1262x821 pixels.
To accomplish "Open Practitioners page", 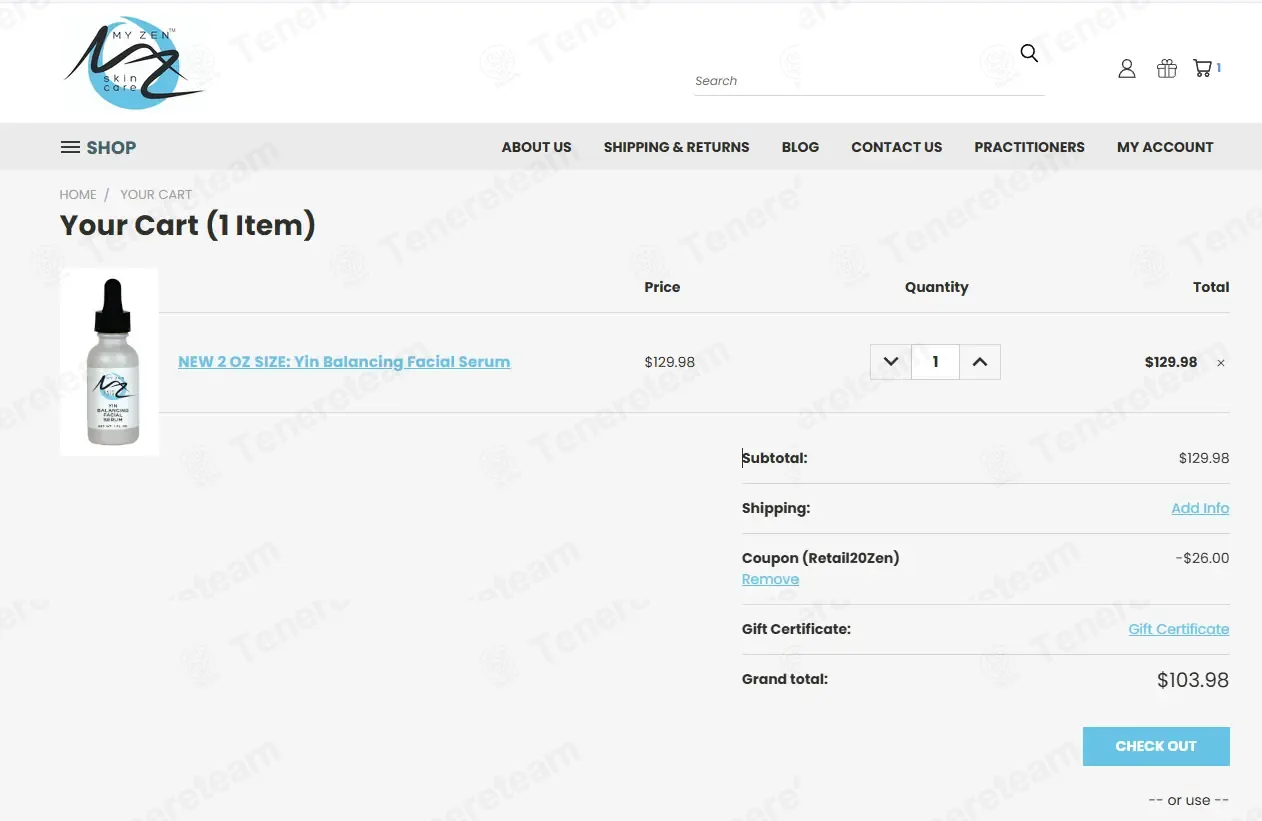I will tap(1029, 147).
